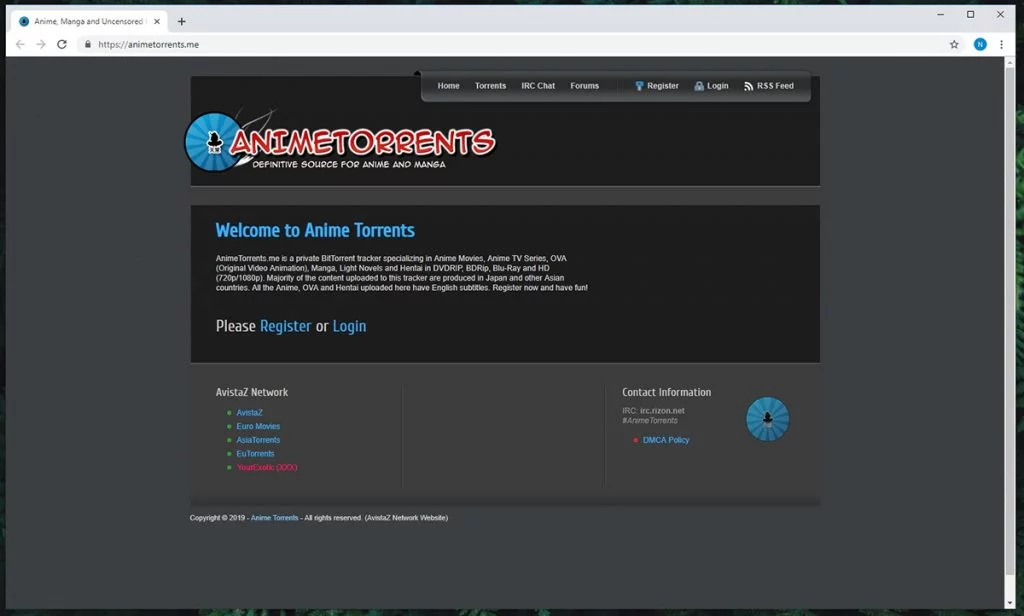The width and height of the screenshot is (1024, 616).
Task: Click the page reload icon
Action: [x=62, y=44]
